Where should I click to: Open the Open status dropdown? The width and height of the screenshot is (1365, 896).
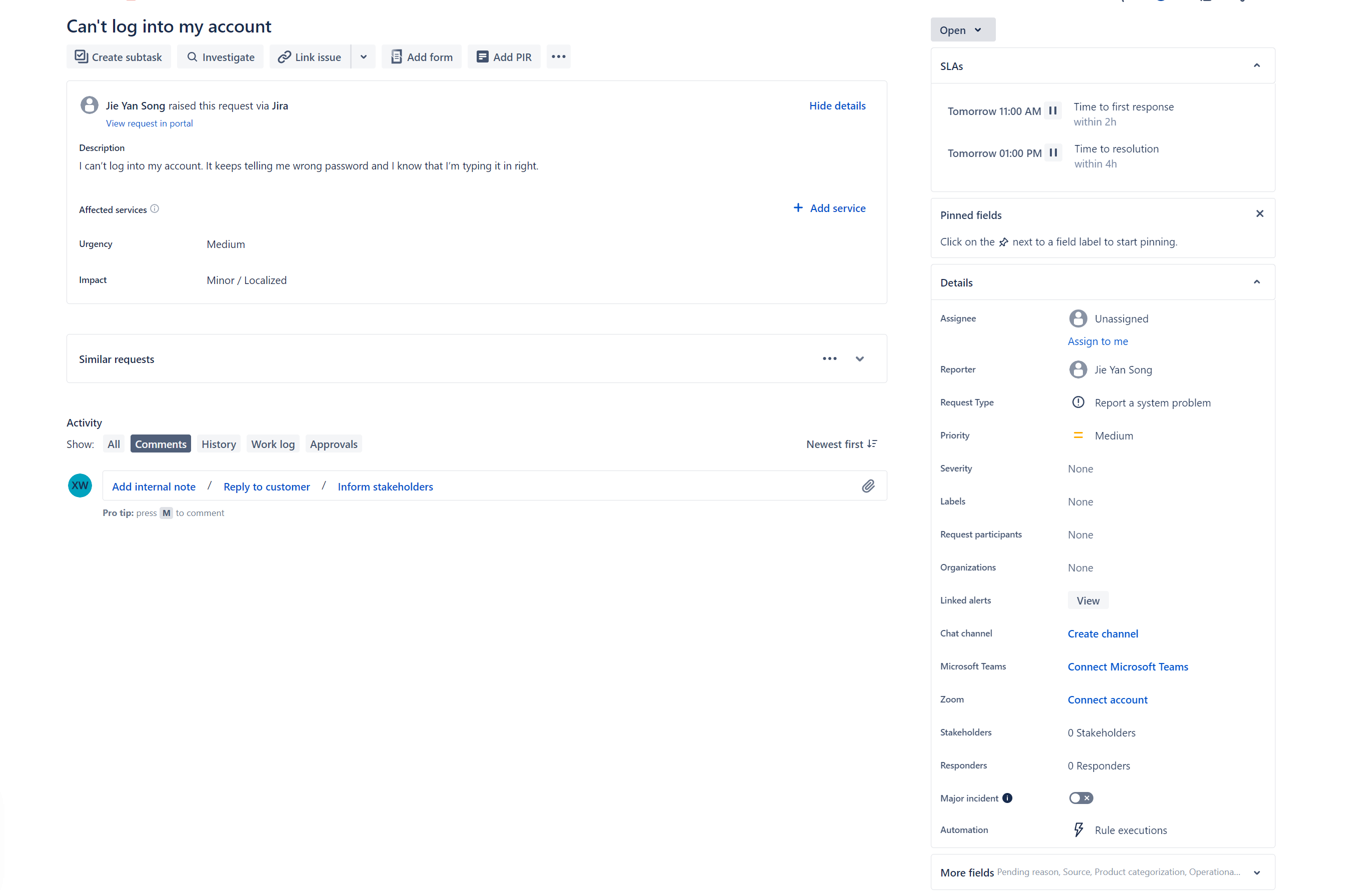coord(963,30)
